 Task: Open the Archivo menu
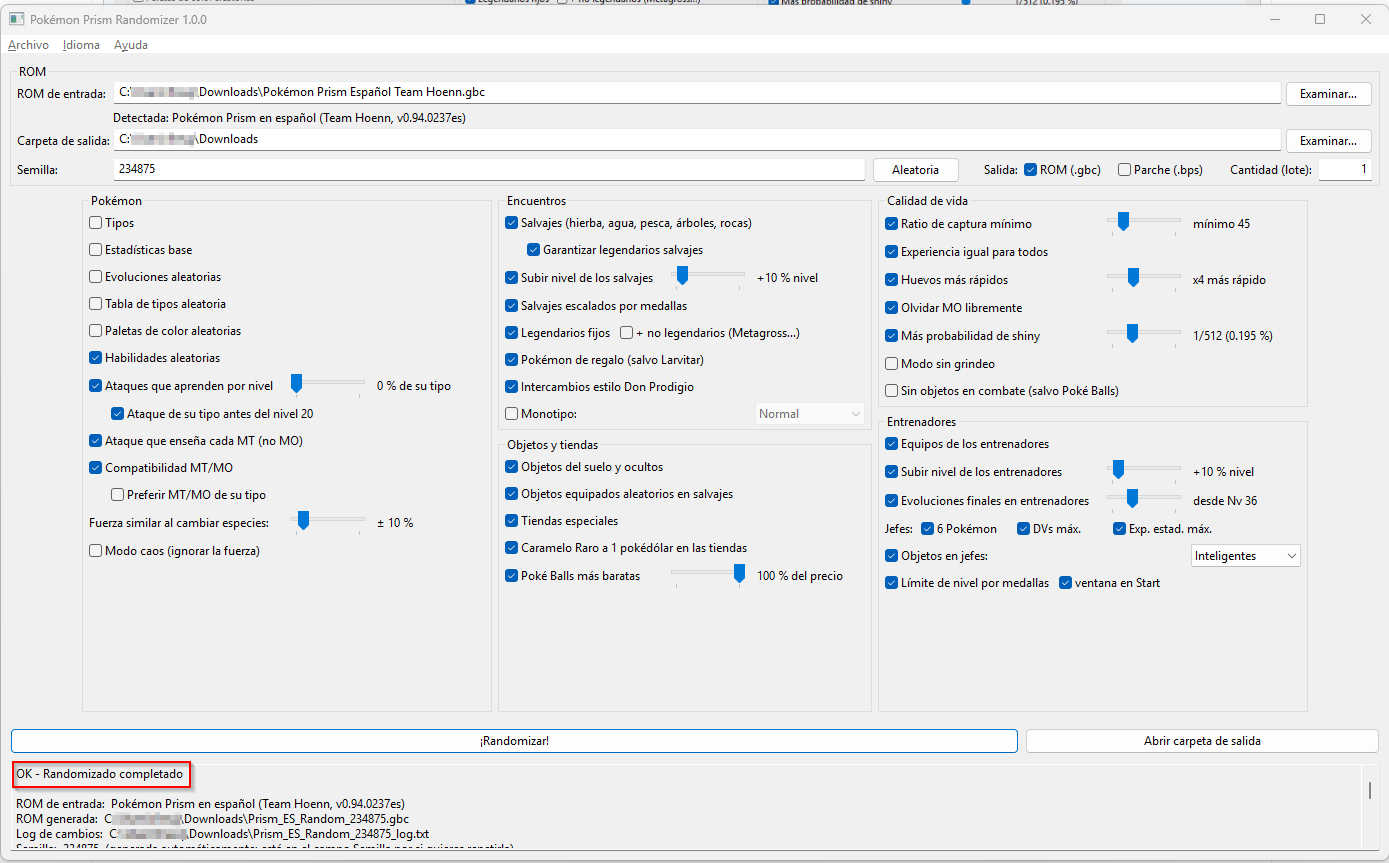tap(28, 45)
